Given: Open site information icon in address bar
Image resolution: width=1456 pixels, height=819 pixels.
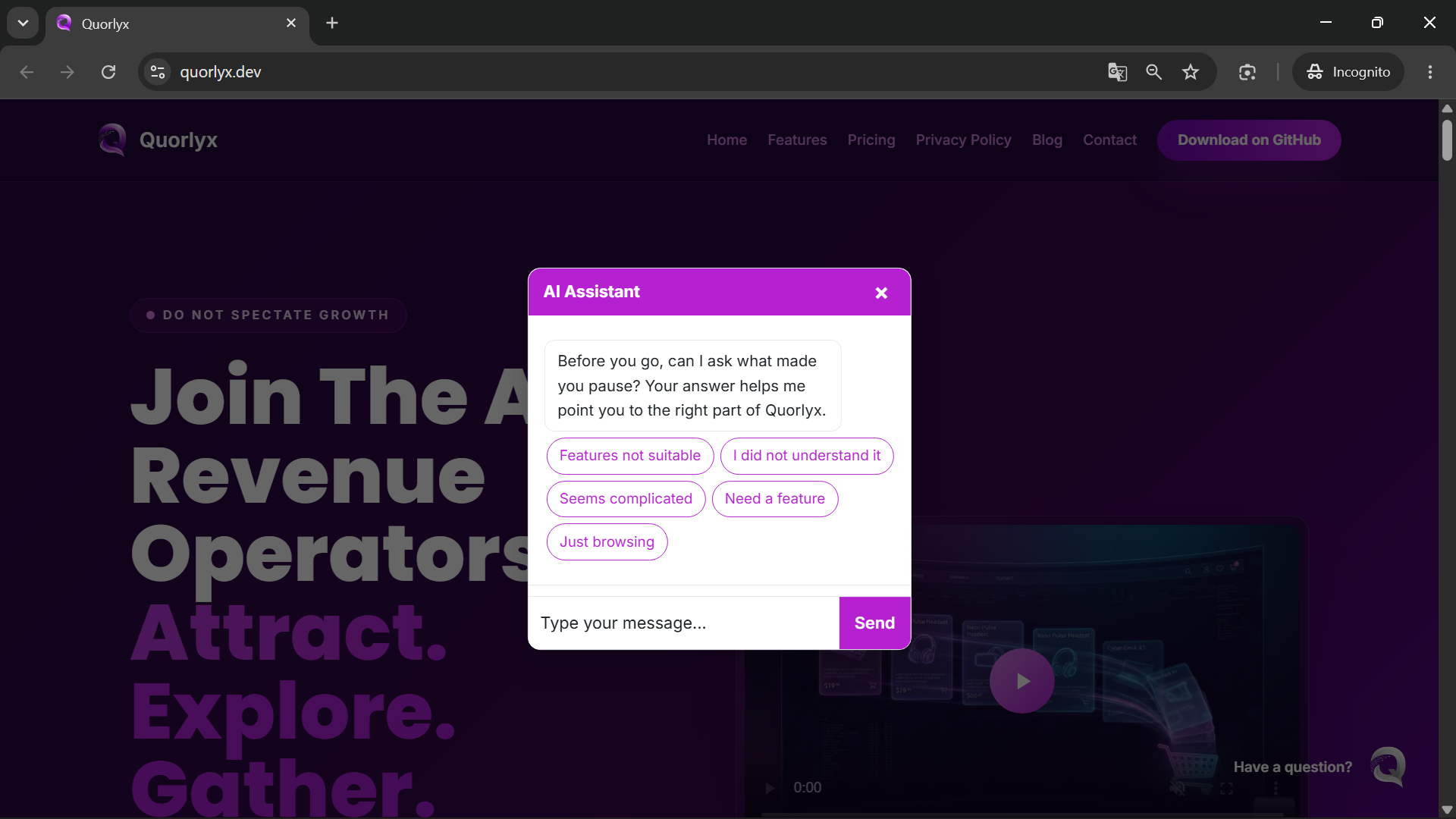Looking at the screenshot, I should click(158, 72).
